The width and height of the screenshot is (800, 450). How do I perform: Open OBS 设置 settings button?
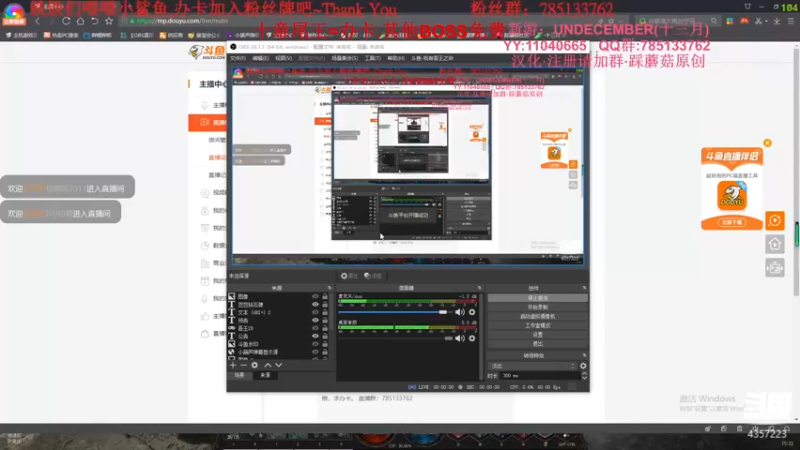coord(538,335)
